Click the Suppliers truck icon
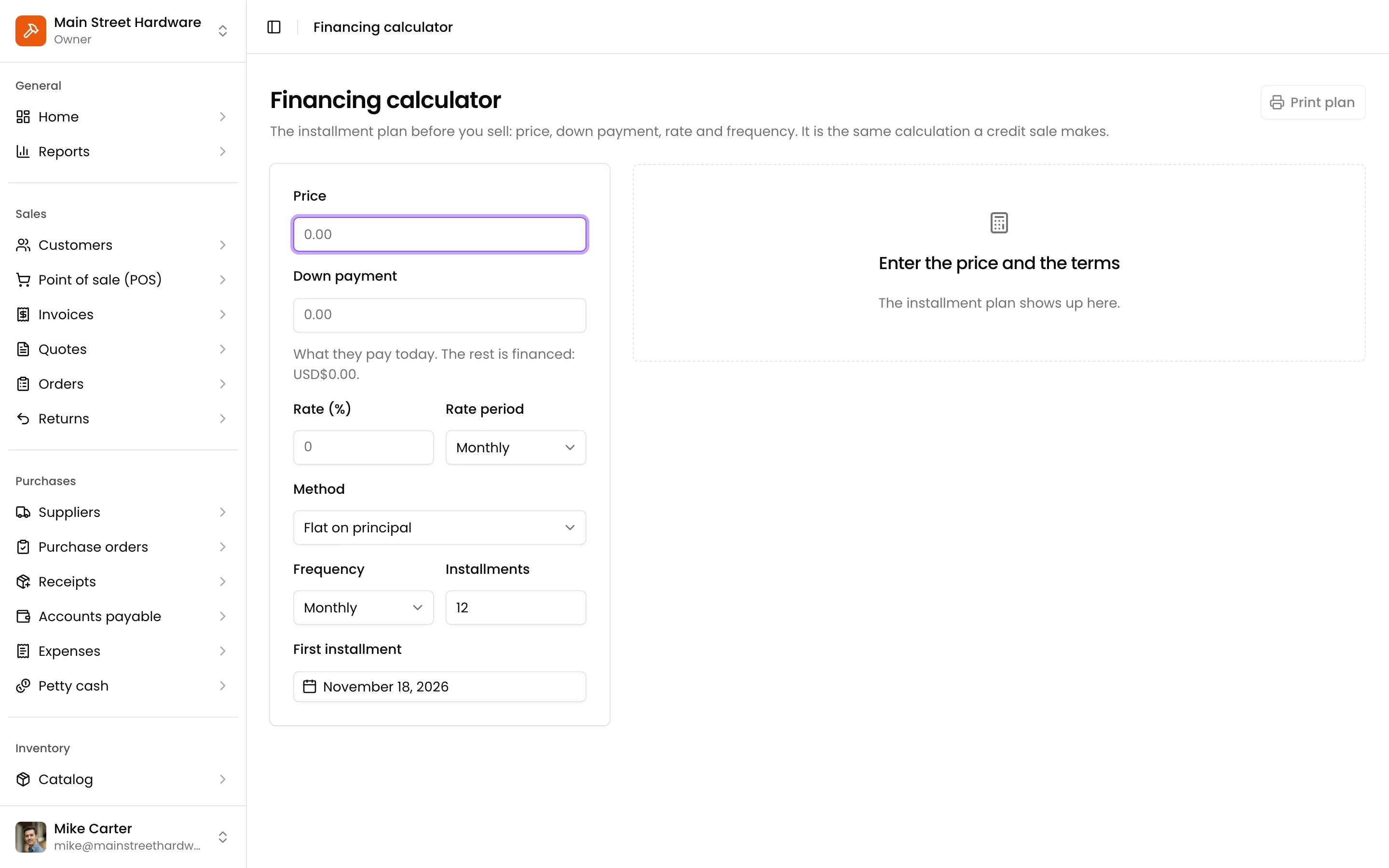This screenshot has height=868, width=1389. point(23,512)
